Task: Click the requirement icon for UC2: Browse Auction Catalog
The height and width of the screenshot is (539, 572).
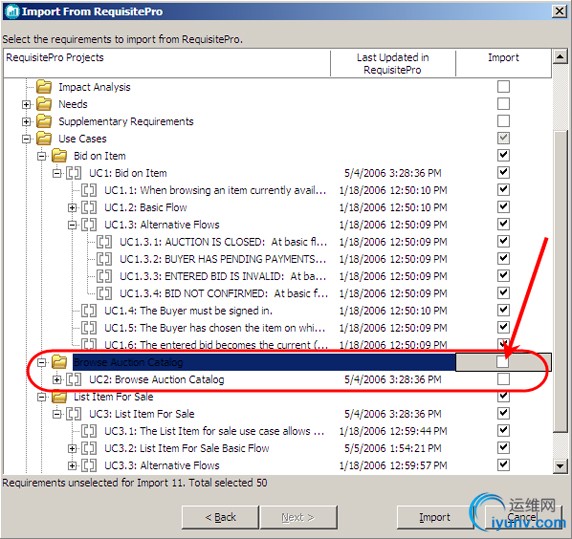Action: (x=74, y=379)
